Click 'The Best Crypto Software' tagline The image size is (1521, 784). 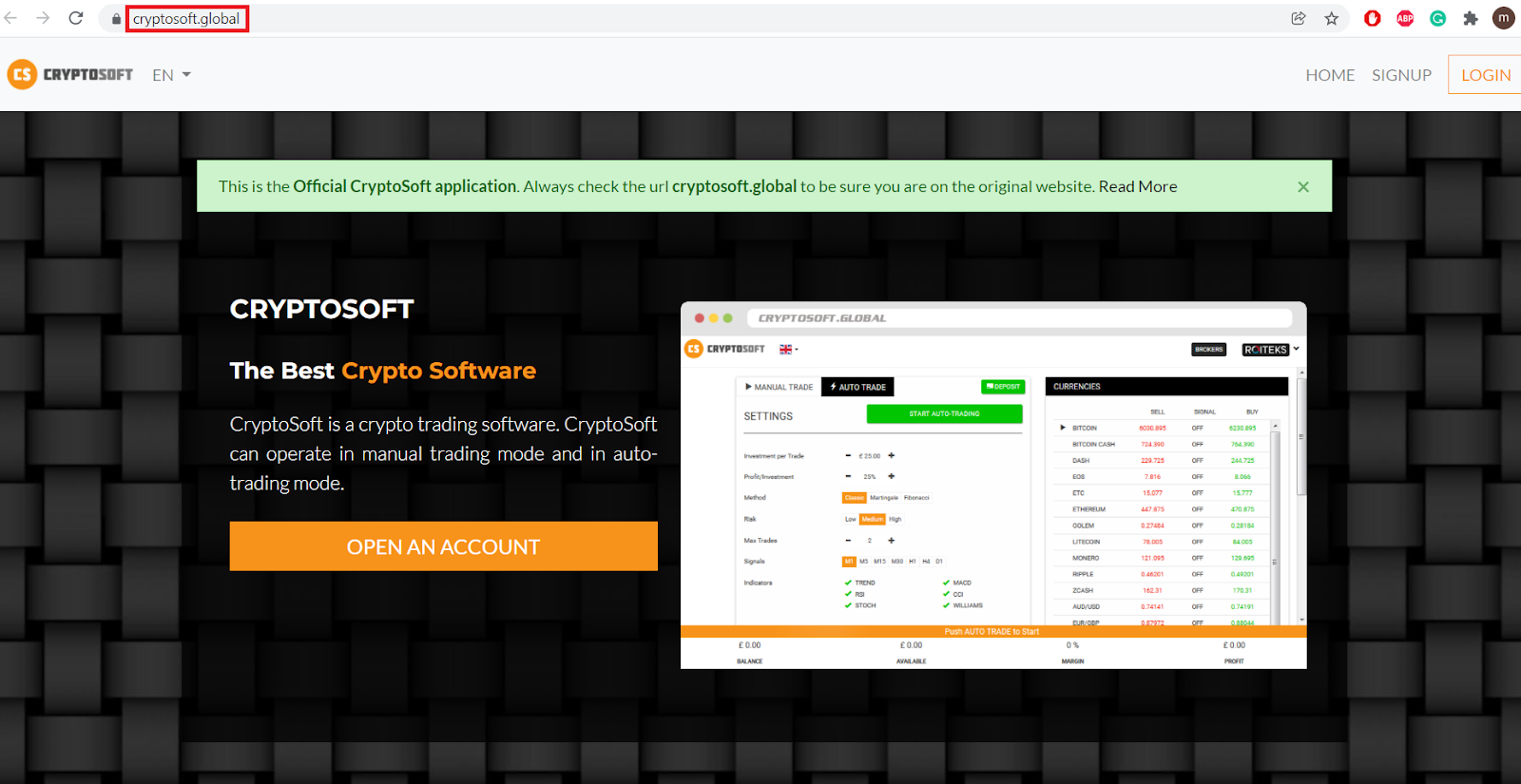[x=383, y=371]
